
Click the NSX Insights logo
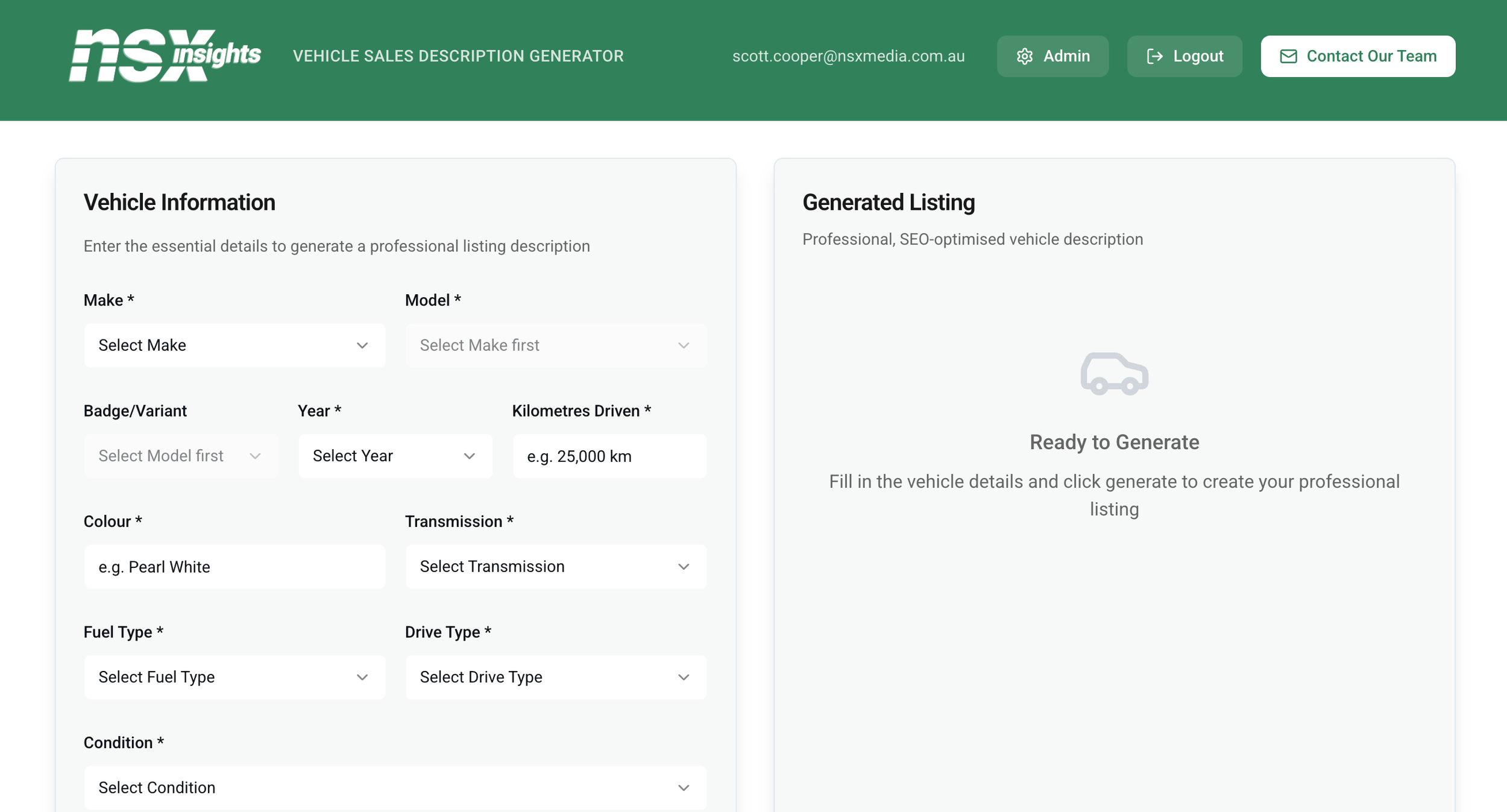165,55
